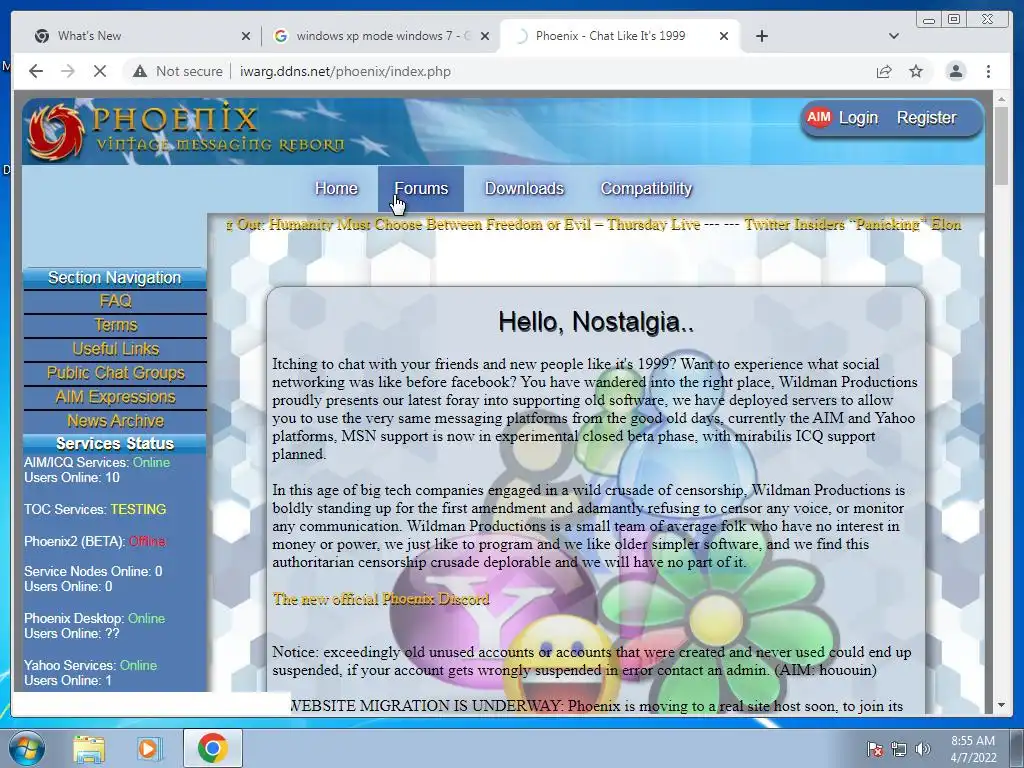Click the Chrome taskbar icon
Screen dimensions: 1024x768
(x=212, y=748)
